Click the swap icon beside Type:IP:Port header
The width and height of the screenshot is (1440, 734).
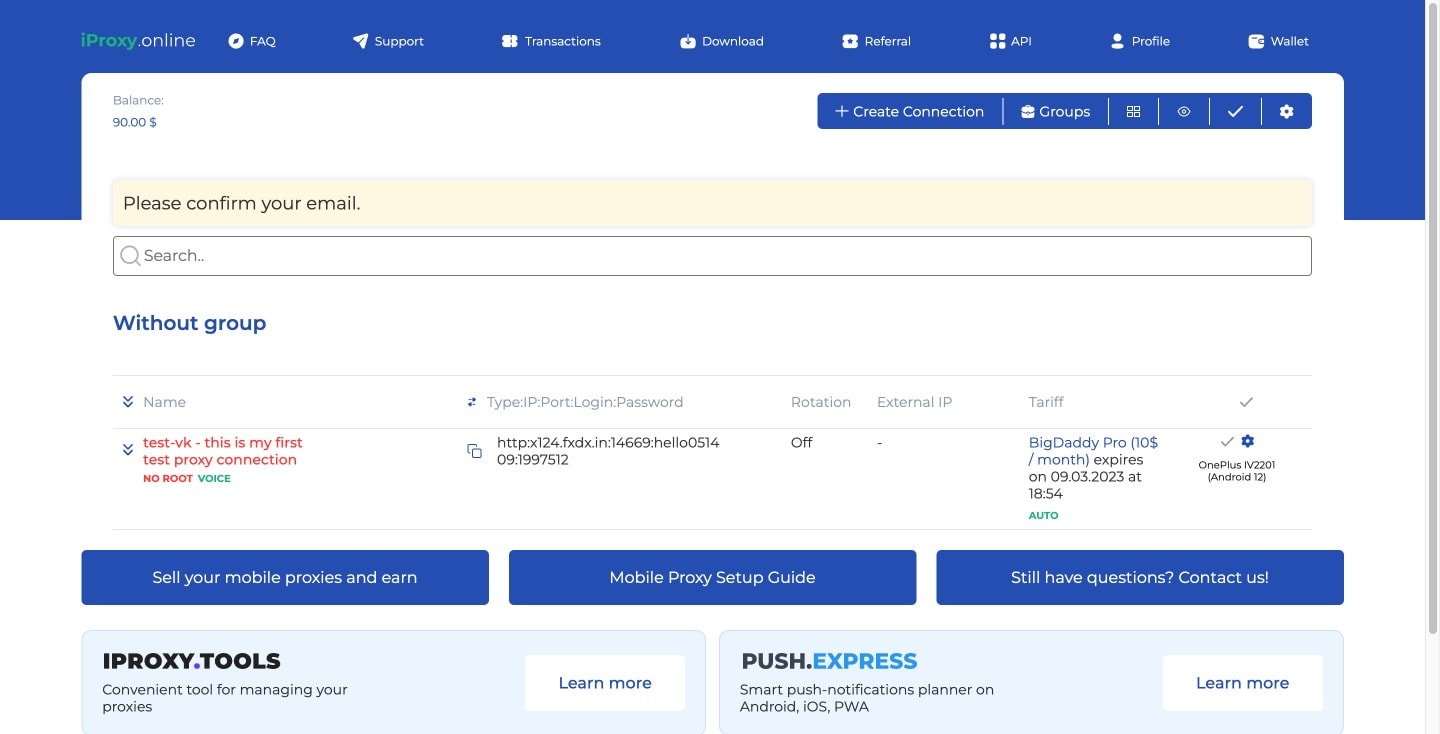click(472, 402)
